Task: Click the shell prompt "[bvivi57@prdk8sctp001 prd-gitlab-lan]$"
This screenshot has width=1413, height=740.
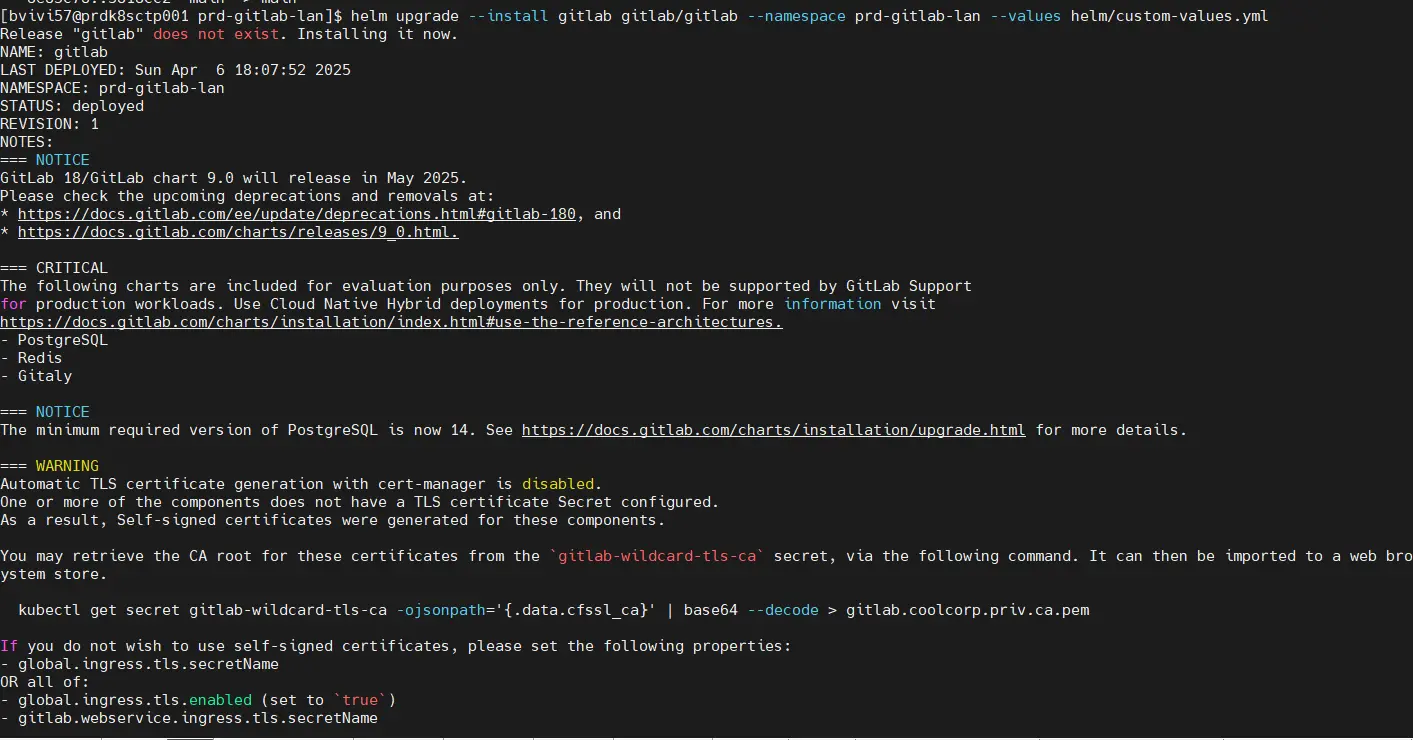Action: pyautogui.click(x=171, y=16)
